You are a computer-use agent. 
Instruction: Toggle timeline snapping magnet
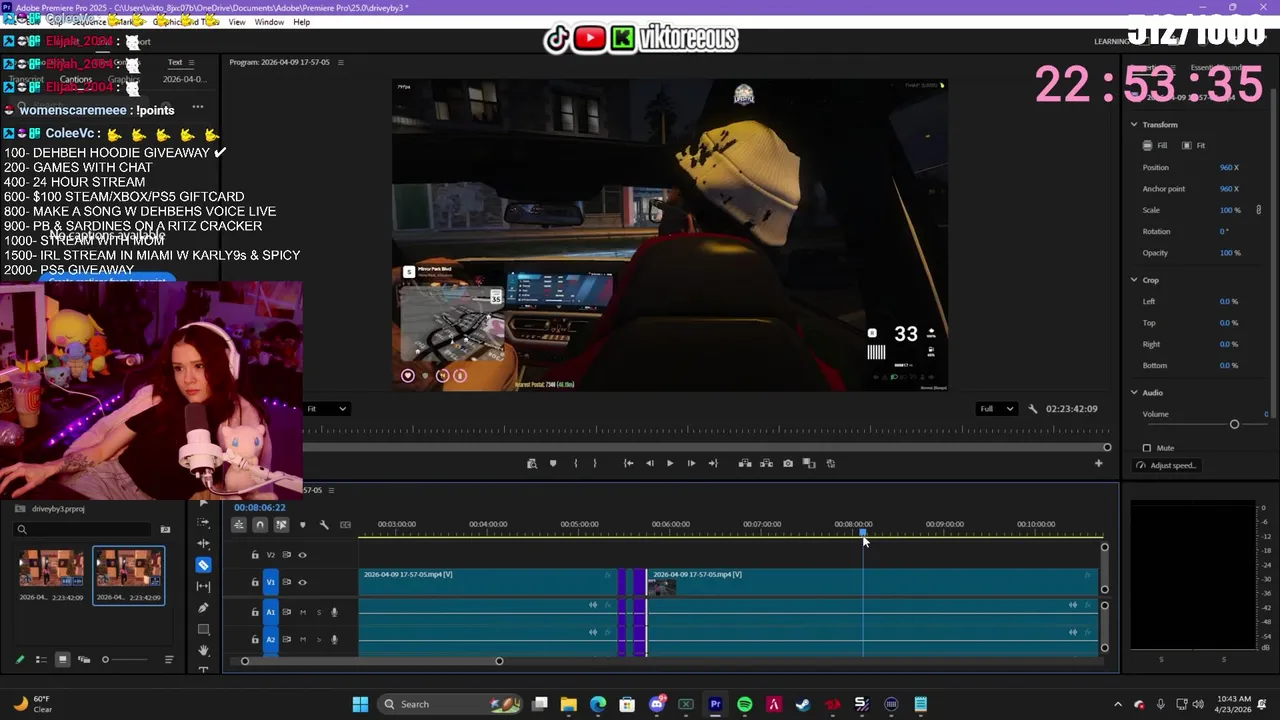pyautogui.click(x=260, y=525)
